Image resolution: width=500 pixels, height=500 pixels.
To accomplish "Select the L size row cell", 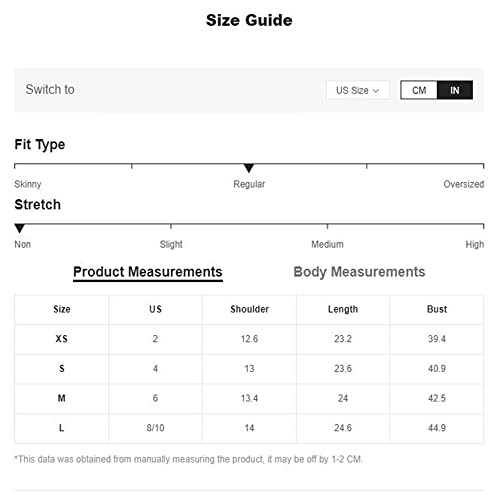I will pos(62,428).
